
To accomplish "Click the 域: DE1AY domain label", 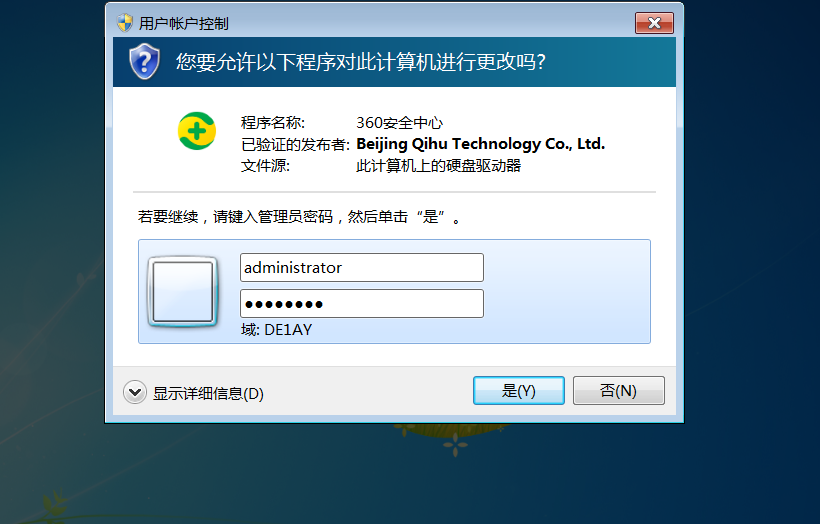I will click(x=277, y=330).
